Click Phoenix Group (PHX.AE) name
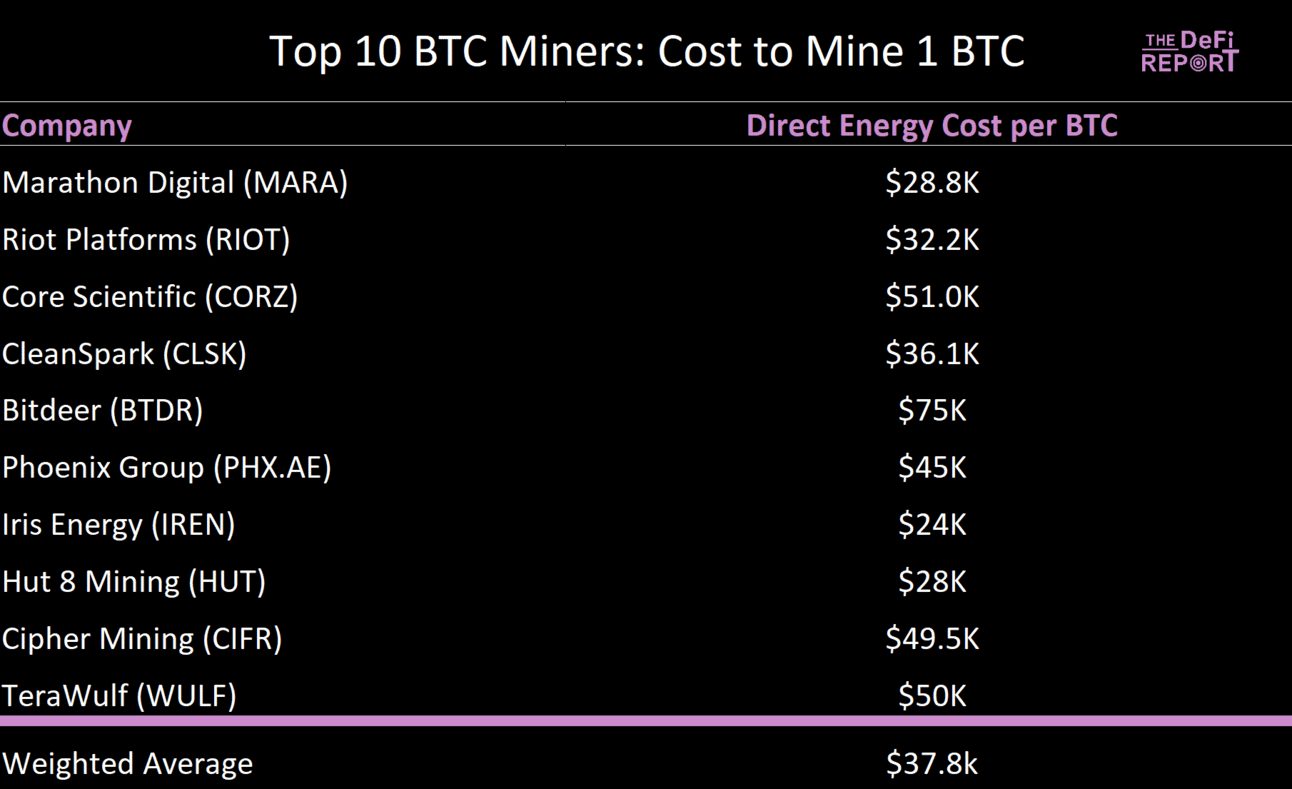 coord(167,468)
